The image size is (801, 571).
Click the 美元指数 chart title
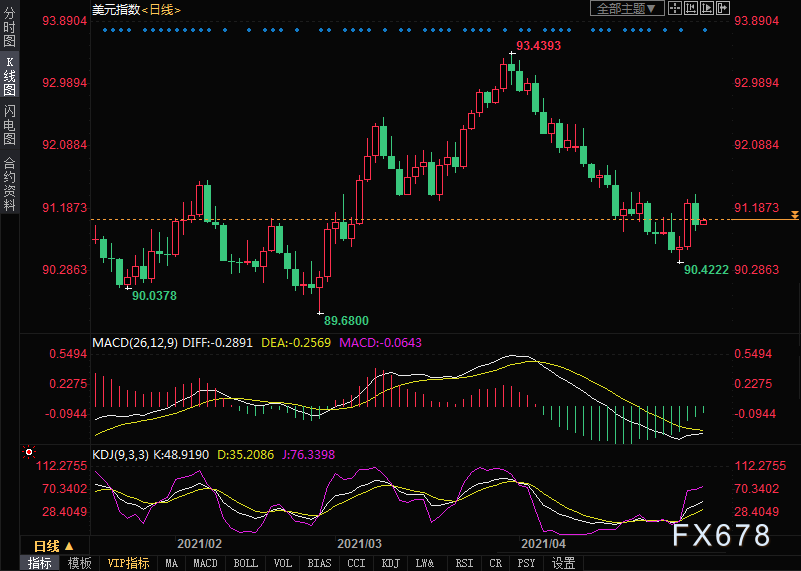(116, 10)
